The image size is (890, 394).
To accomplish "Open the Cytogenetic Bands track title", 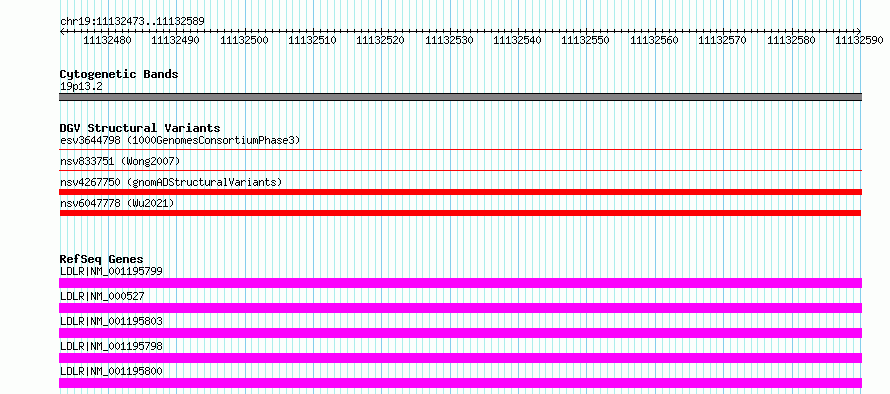I will tap(119, 74).
